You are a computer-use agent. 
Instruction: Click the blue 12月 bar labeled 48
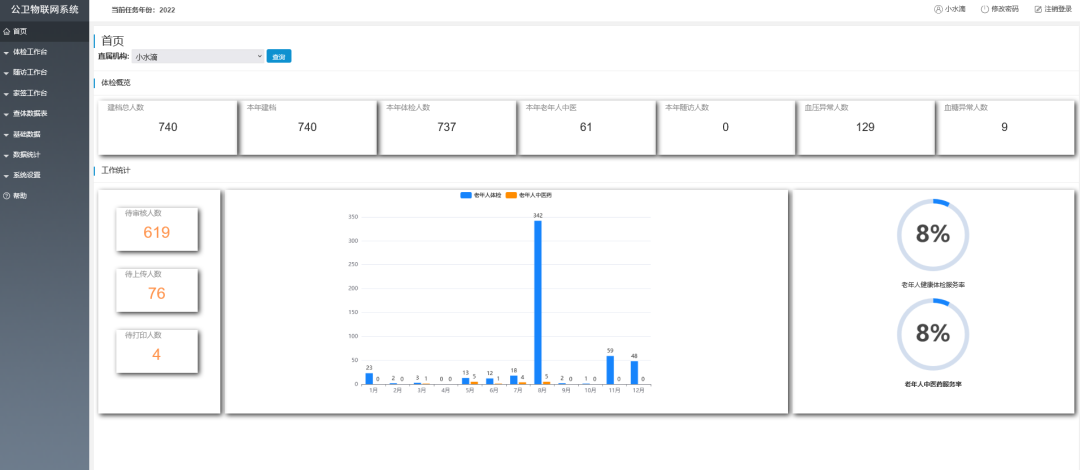click(x=634, y=373)
